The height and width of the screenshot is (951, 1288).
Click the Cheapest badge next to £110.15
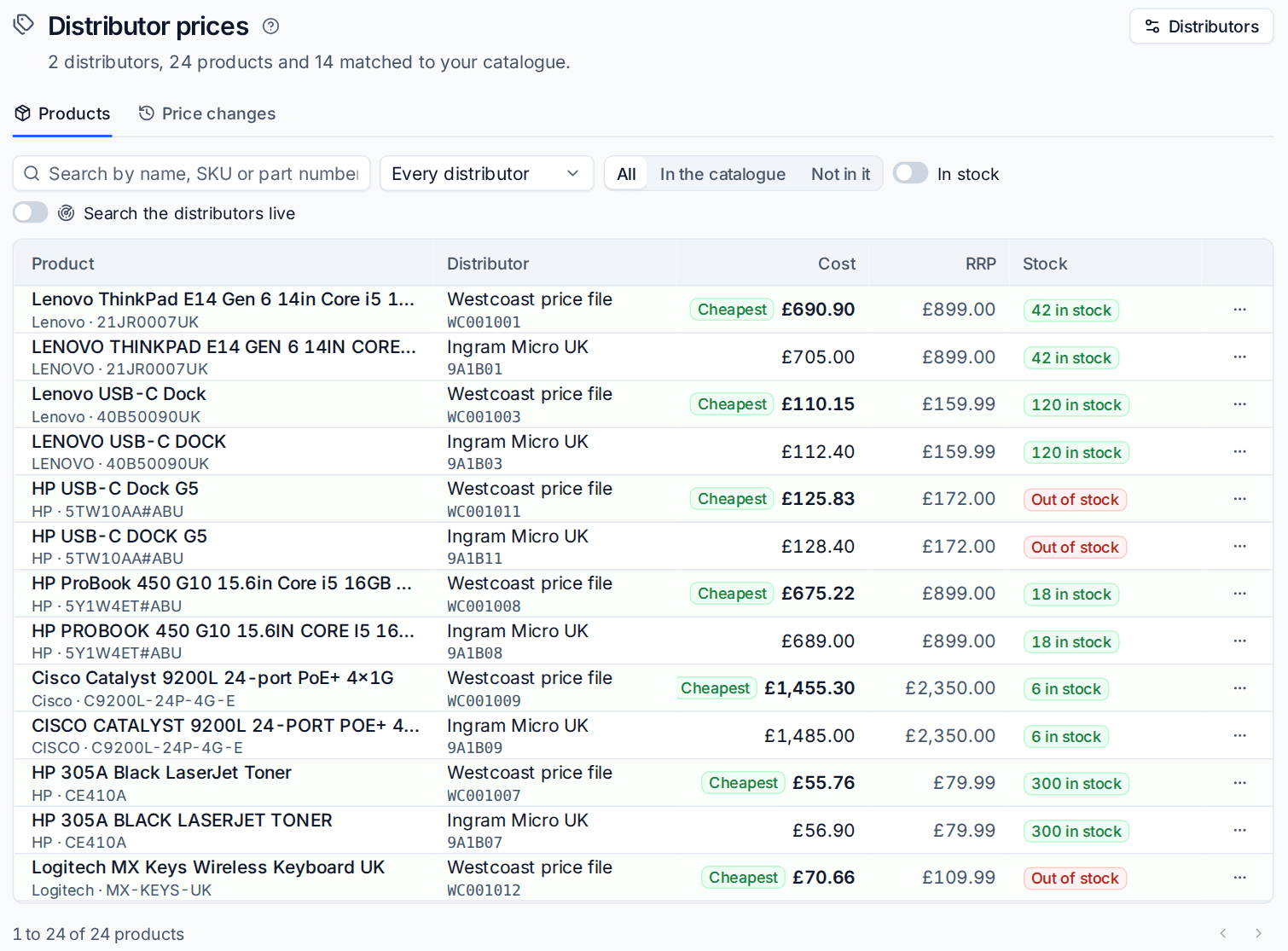click(732, 404)
